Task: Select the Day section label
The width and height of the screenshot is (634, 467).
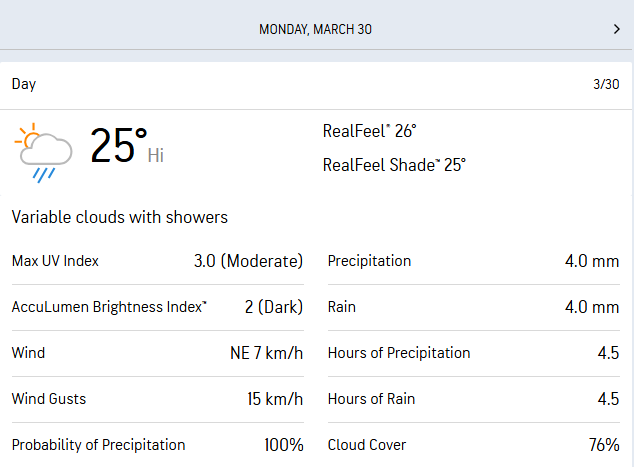Action: point(24,84)
